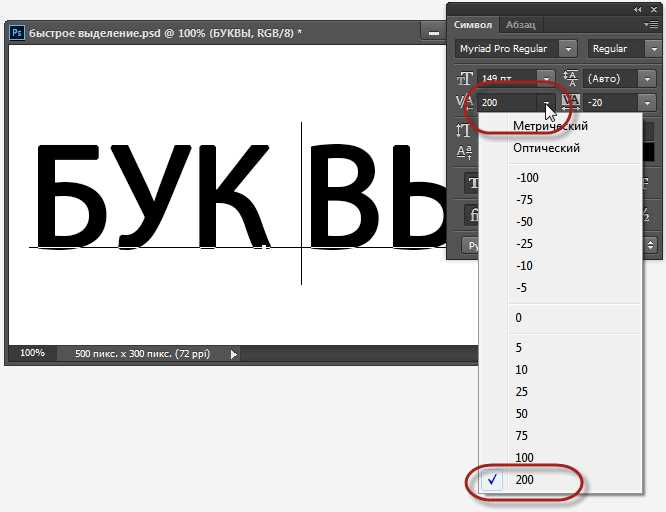Collapse the panel with double-arrow icon
Screen dimensions: 666x512
click(x=638, y=9)
